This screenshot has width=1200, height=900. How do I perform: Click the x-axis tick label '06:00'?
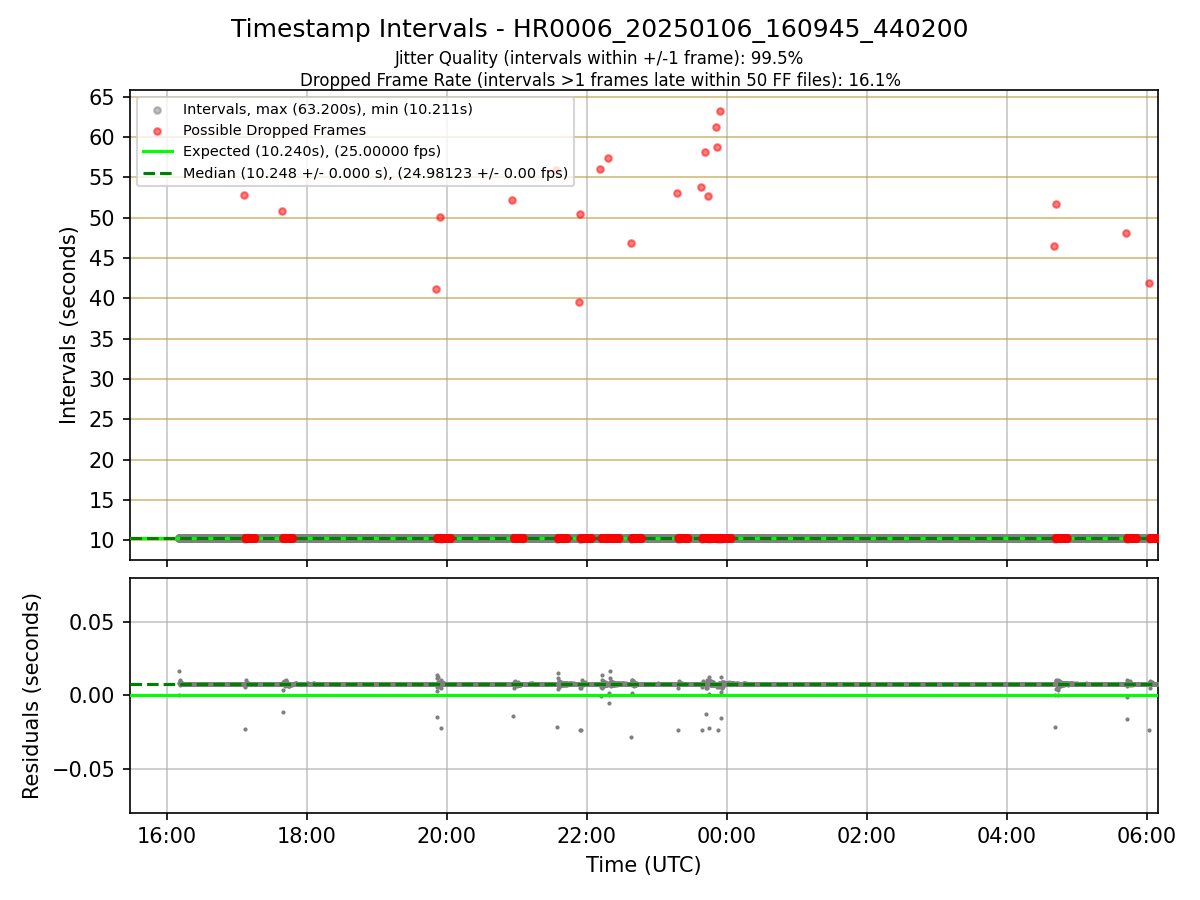pos(1147,835)
